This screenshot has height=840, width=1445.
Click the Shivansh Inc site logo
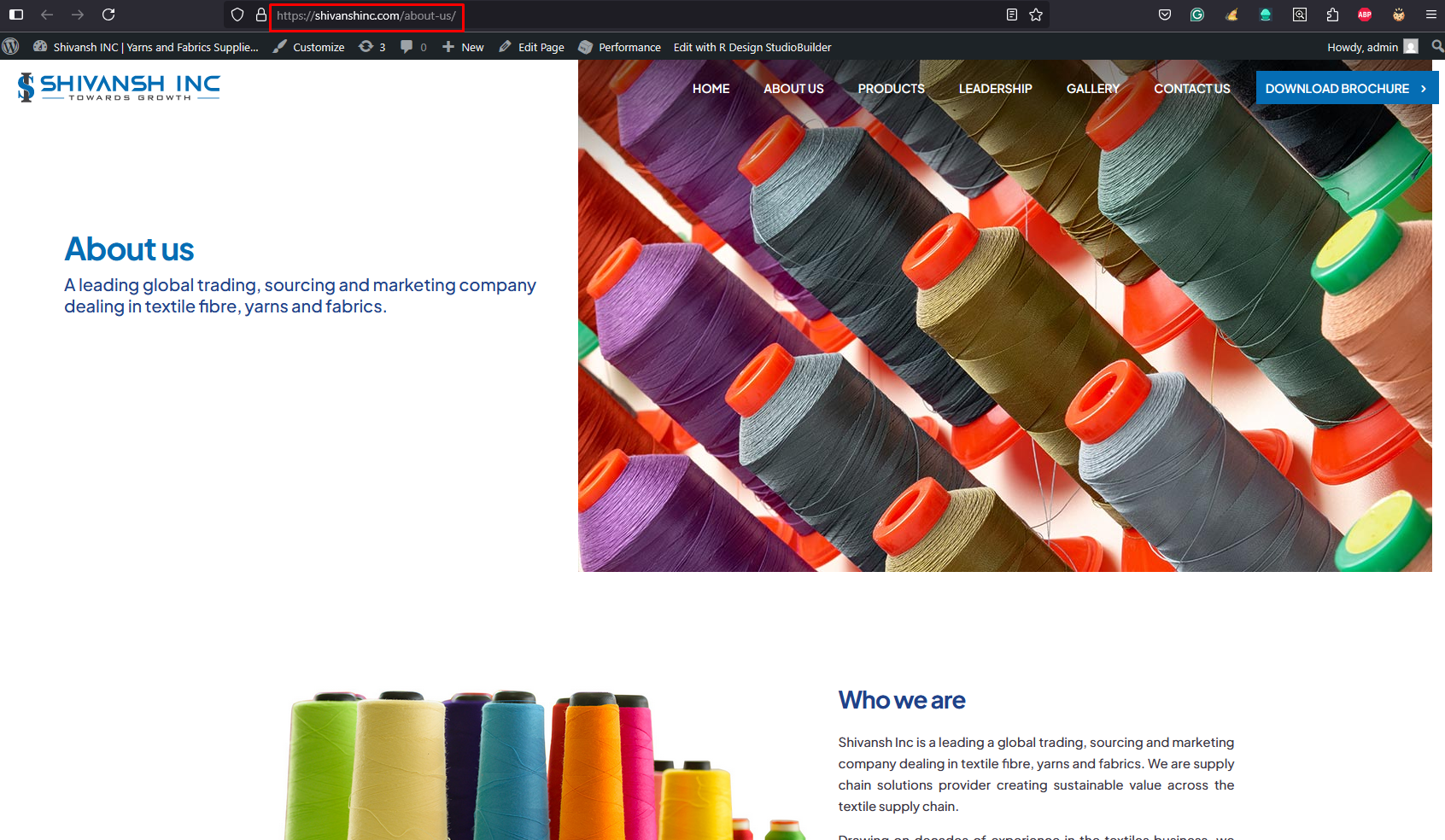tap(119, 86)
